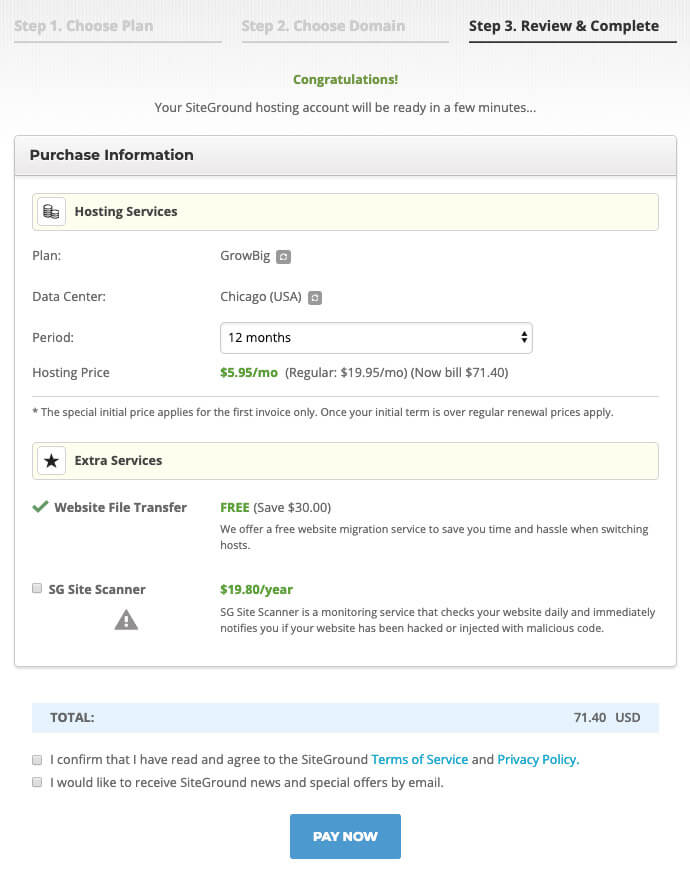Check the Terms of Service agreement box

[37, 759]
